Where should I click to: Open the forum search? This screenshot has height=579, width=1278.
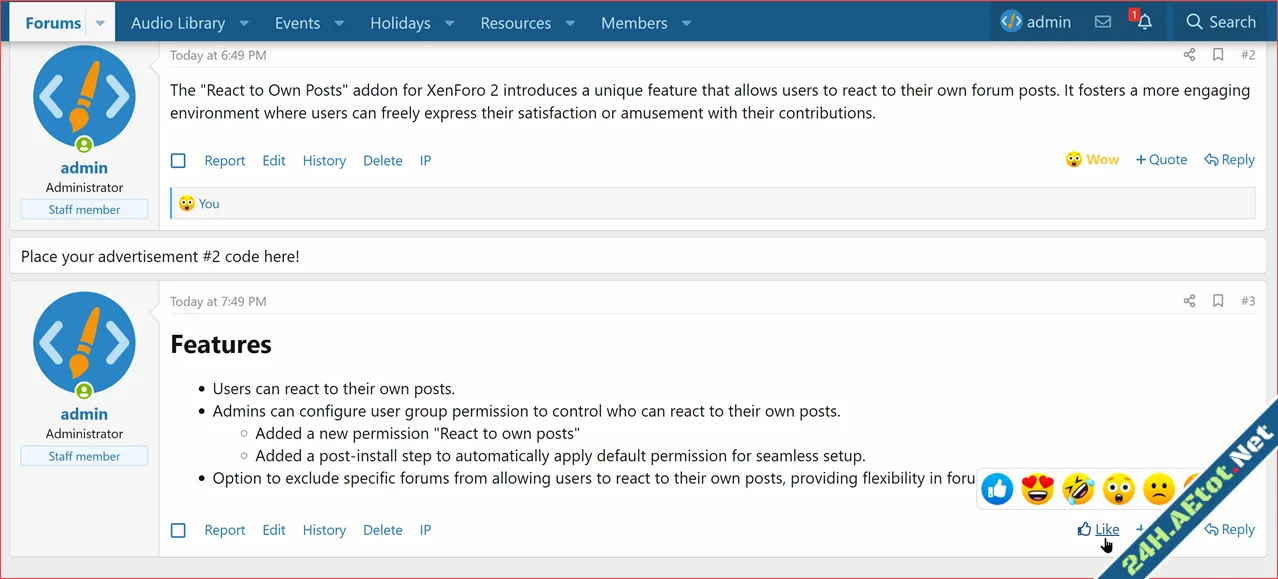(x=1222, y=21)
